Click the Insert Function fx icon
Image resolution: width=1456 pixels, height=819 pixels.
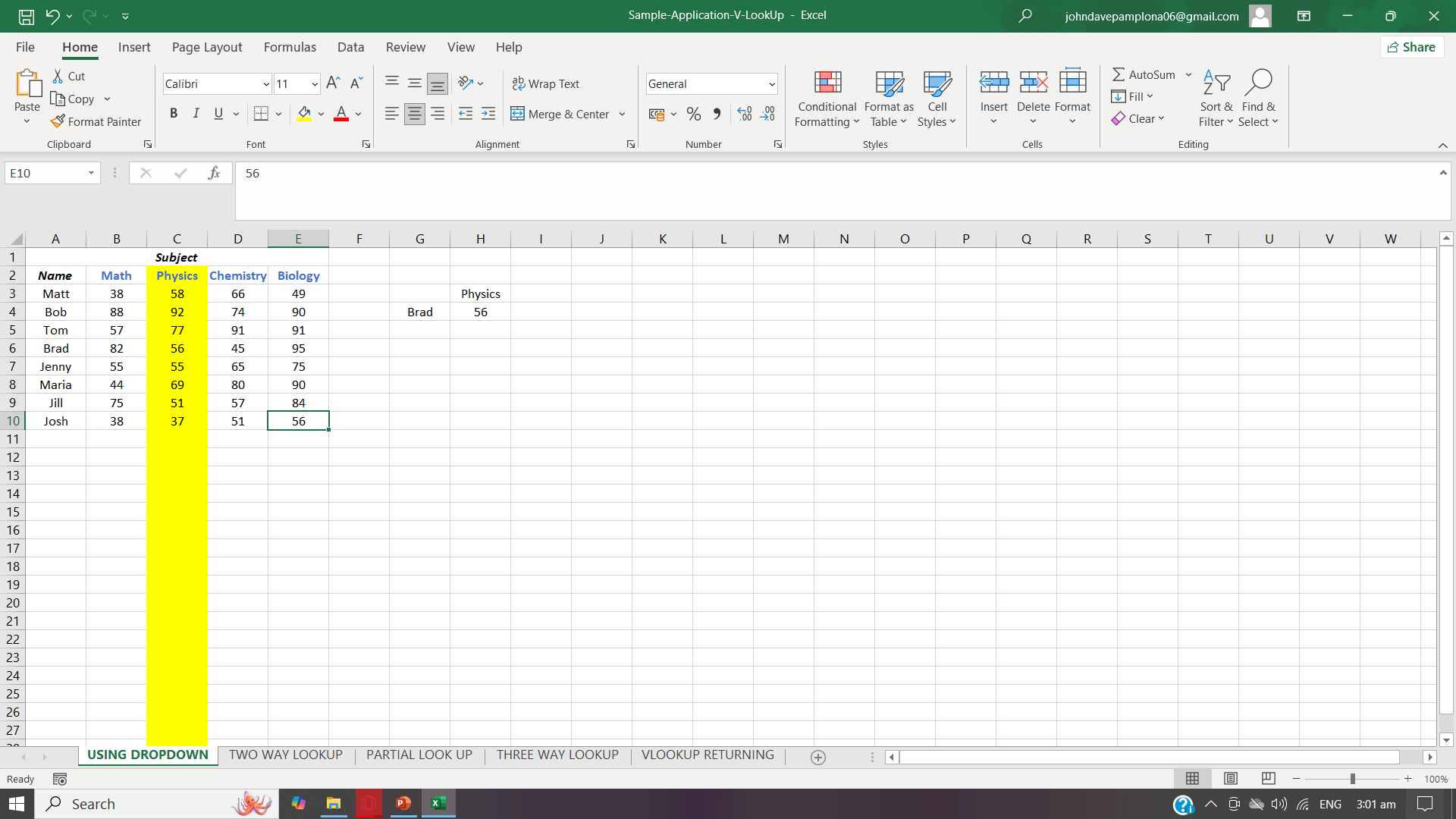point(214,174)
